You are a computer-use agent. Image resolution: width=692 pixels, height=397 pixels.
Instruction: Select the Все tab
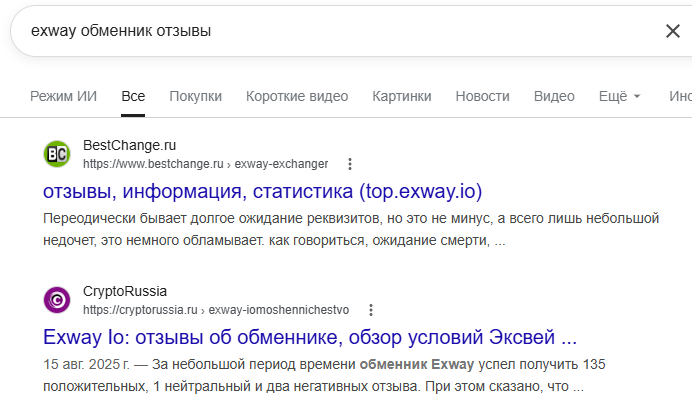click(133, 96)
